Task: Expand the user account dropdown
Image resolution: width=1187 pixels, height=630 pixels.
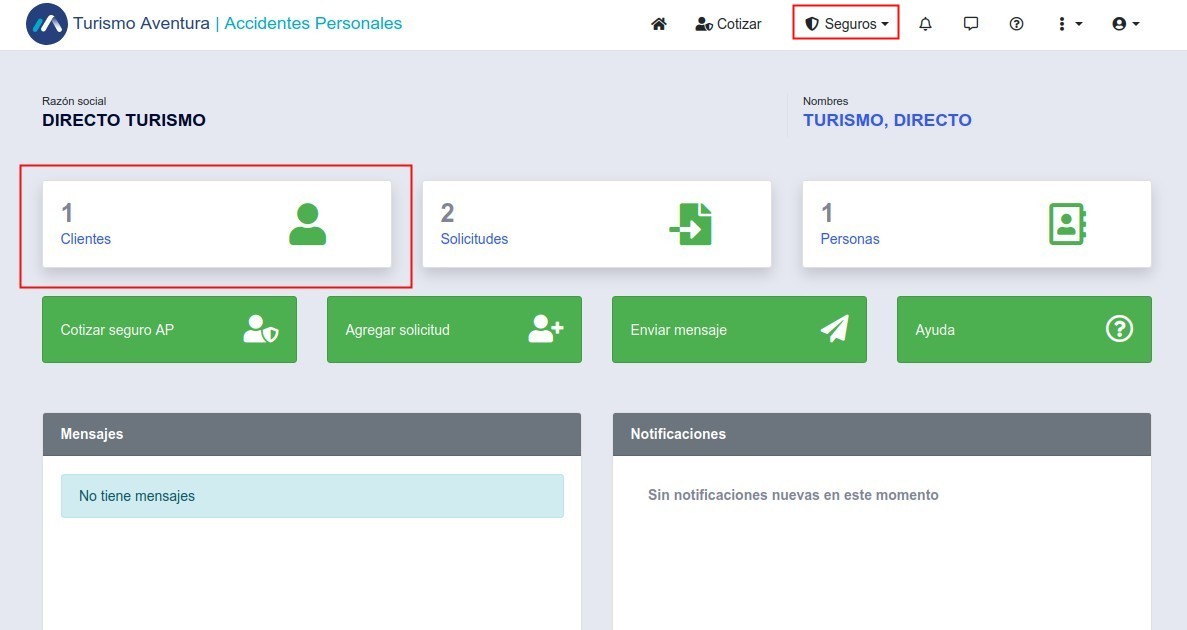Action: click(x=1126, y=24)
